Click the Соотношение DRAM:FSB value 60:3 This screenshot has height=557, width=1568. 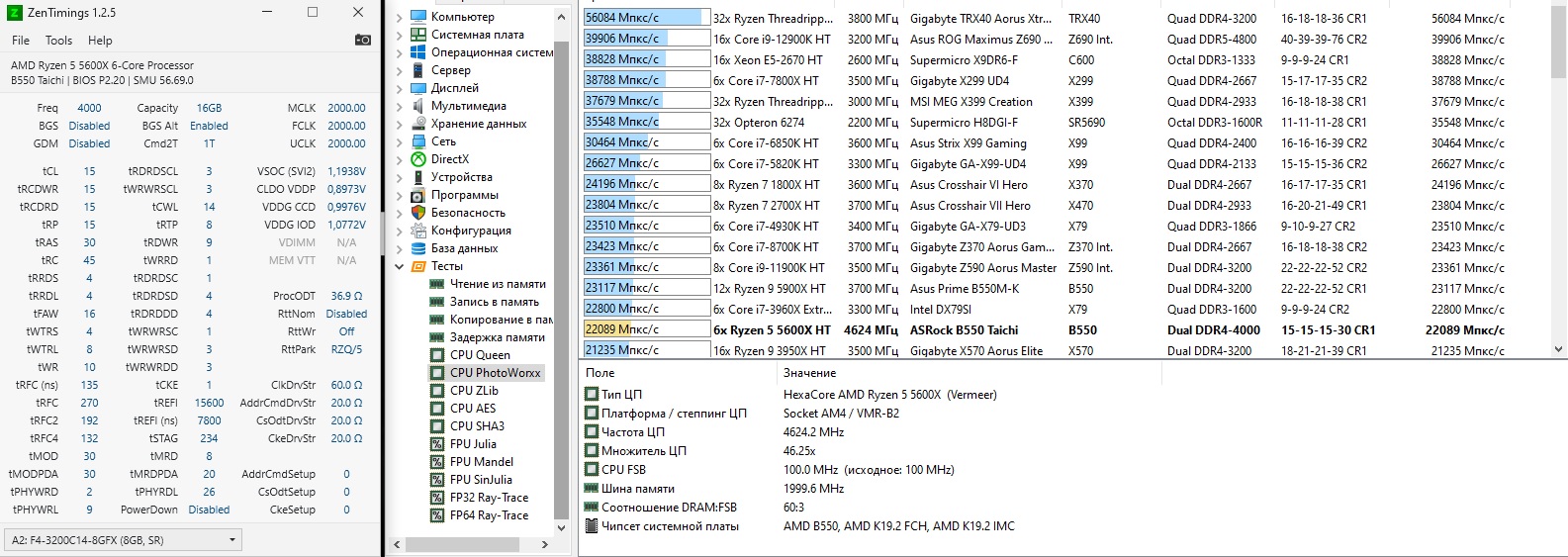pos(796,508)
